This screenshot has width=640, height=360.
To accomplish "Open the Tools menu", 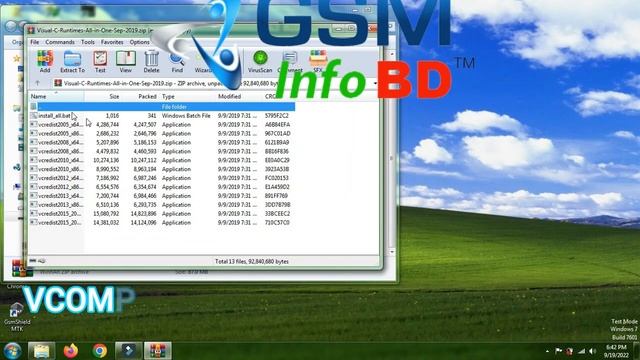I will (x=88, y=42).
